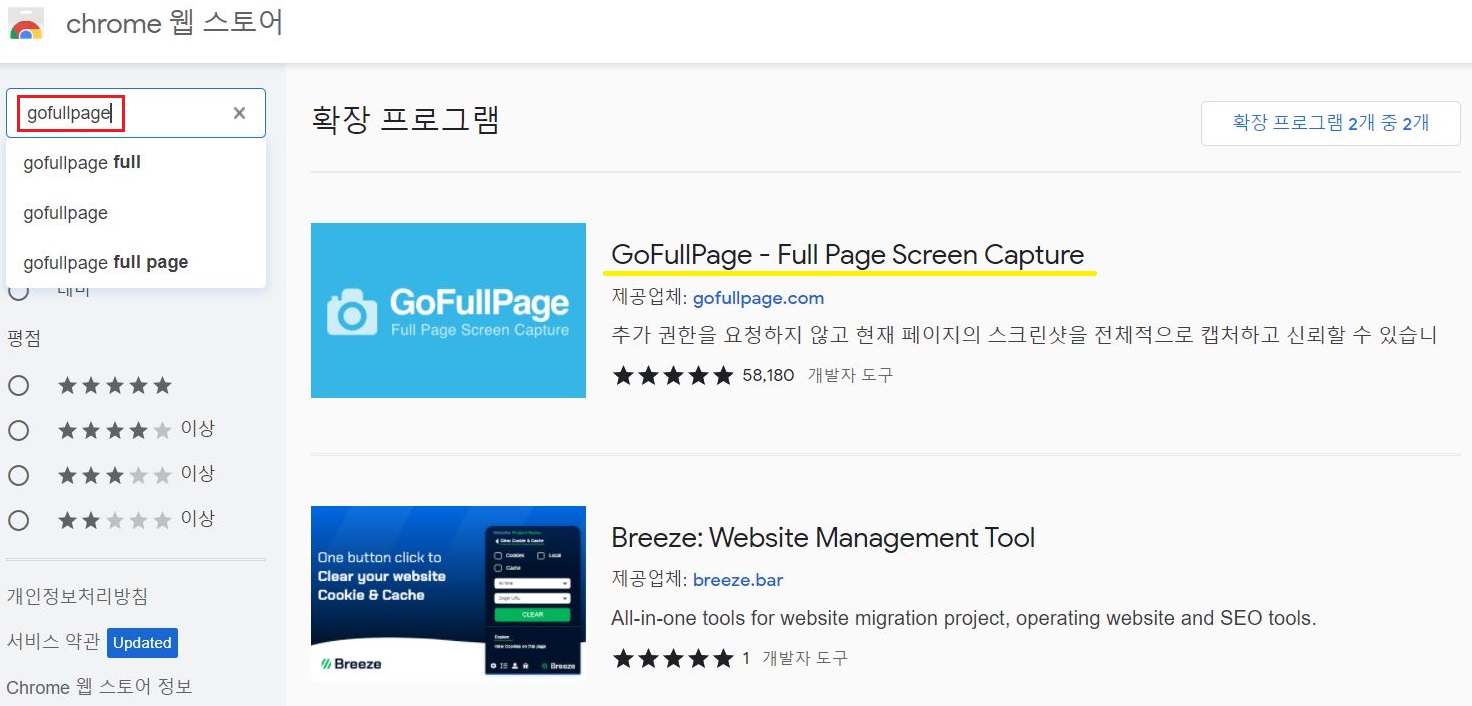Click the '확장 프로그램 2개 중 2개' button
Image resolution: width=1472 pixels, height=706 pixels.
[x=1331, y=123]
